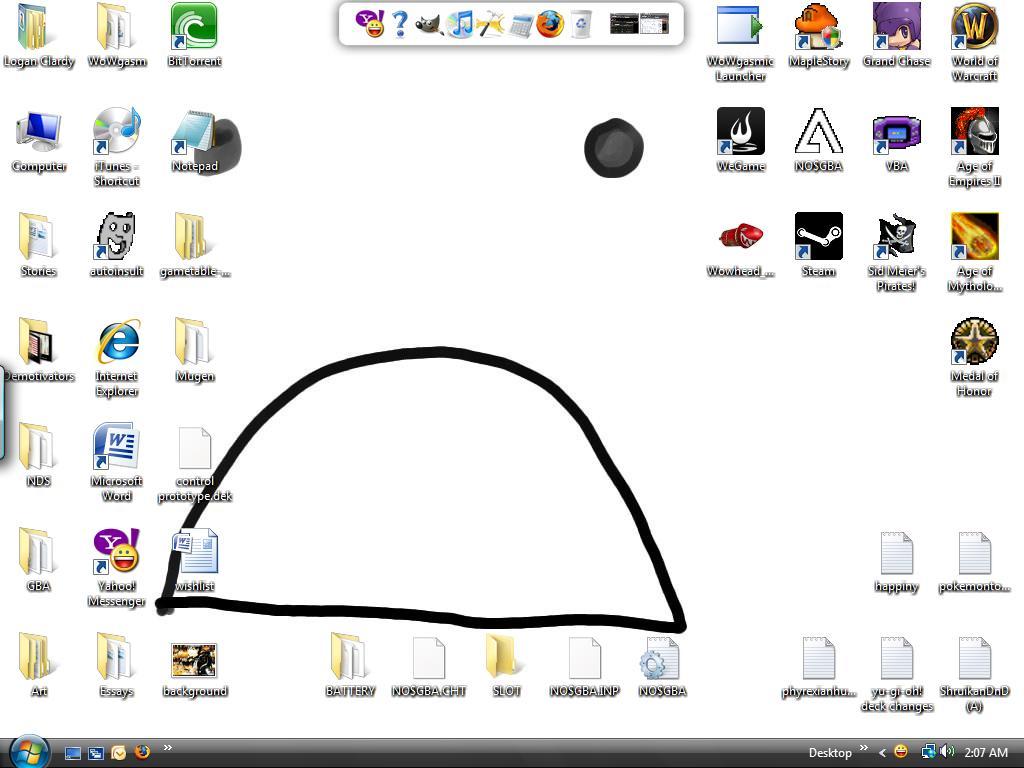Launch Internet Explorer from the desktop
This screenshot has height=768, width=1024.
(x=116, y=358)
